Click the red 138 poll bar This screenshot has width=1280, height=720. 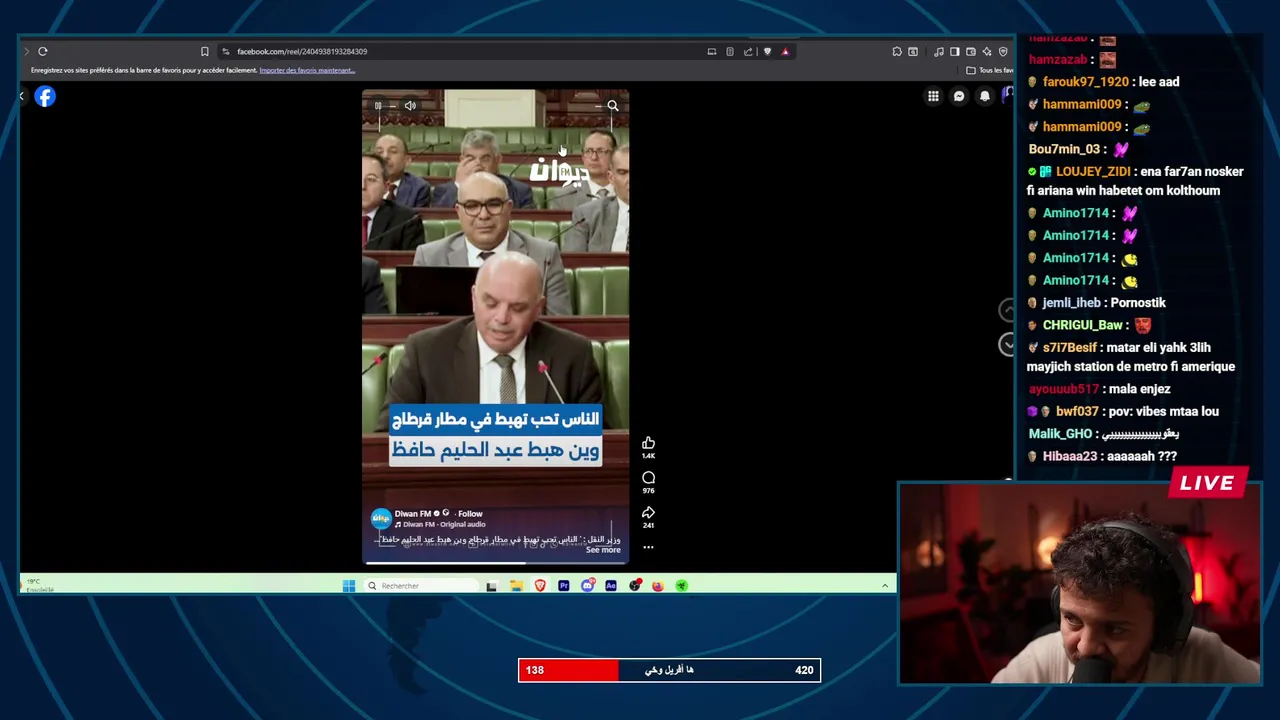(x=569, y=670)
